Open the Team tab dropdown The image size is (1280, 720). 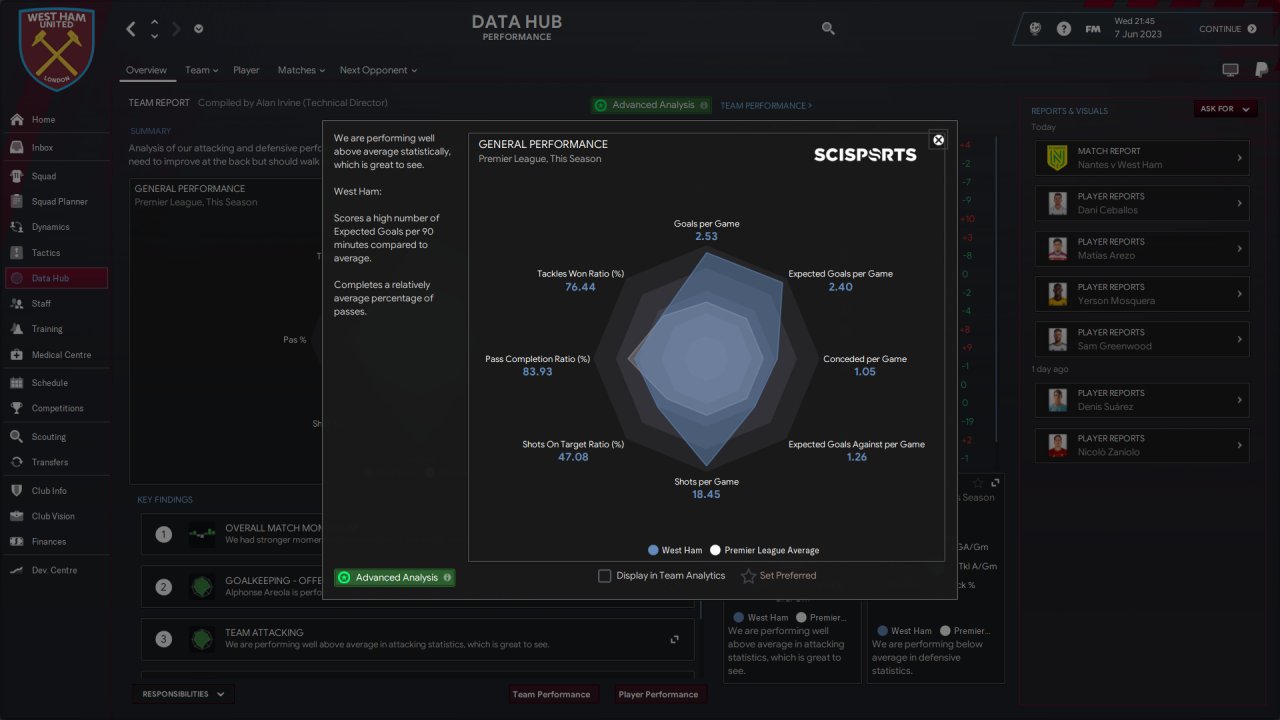(201, 70)
